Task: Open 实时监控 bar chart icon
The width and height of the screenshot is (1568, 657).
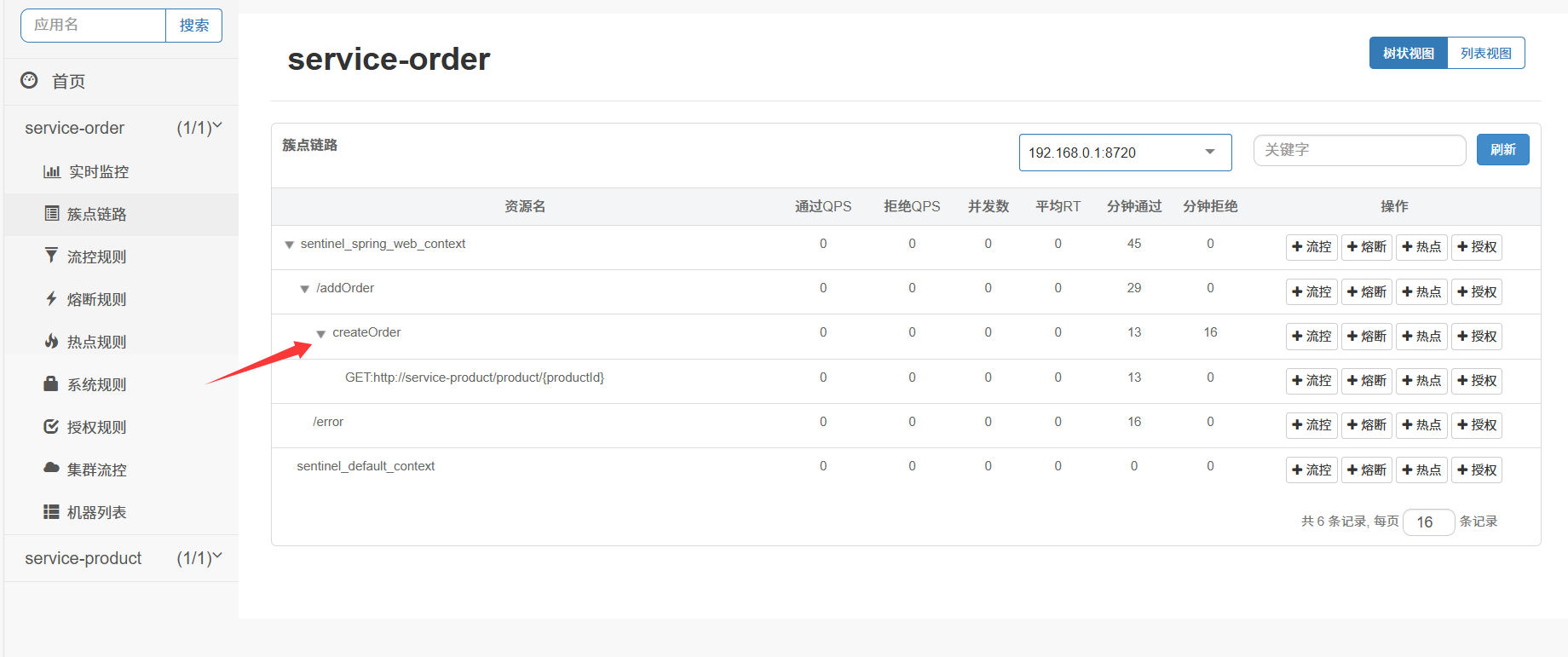Action: 52,171
